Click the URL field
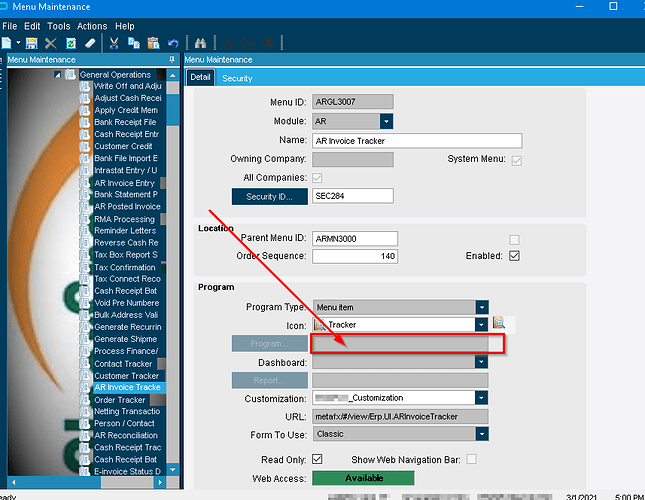Image resolution: width=645 pixels, height=500 pixels. [x=400, y=417]
